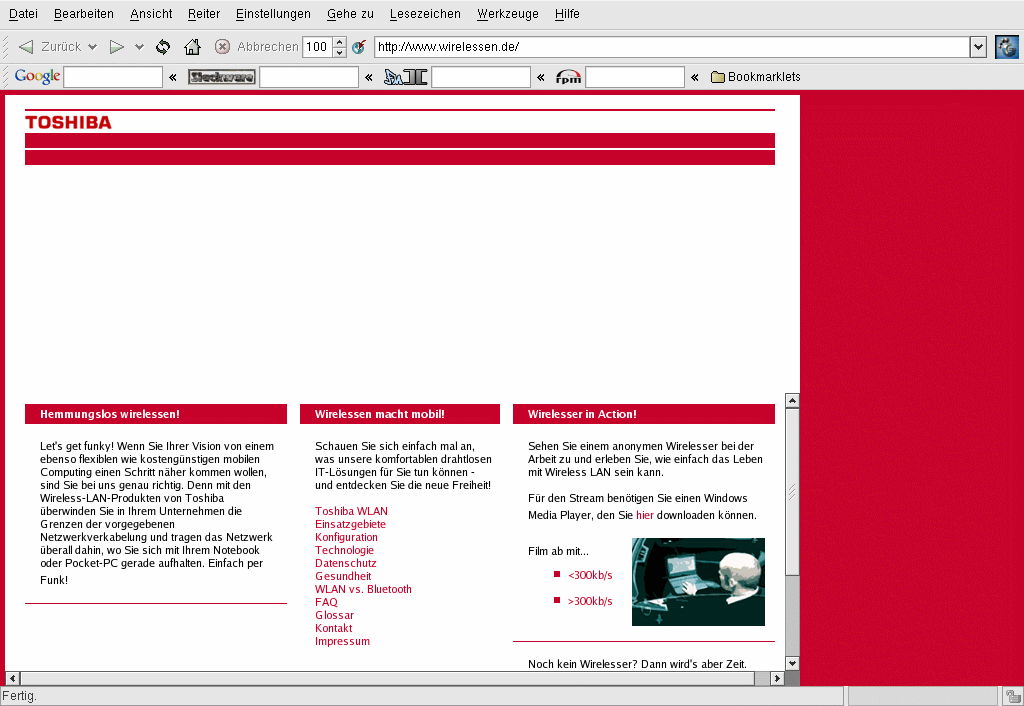The height and width of the screenshot is (706, 1024).
Task: Open the Glossar link
Action: tap(334, 616)
